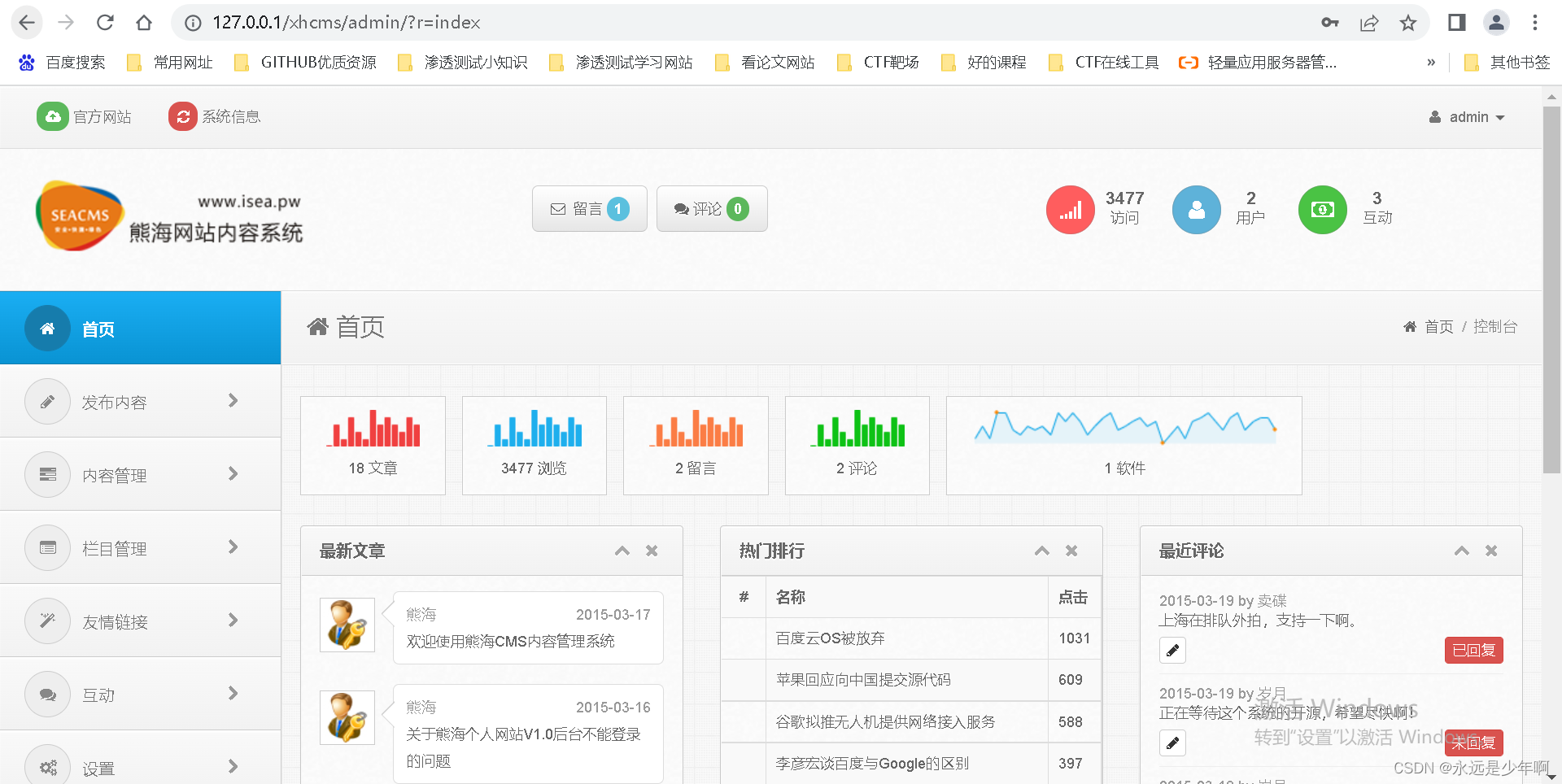This screenshot has height=784, width=1562.
Task: Open article 欢迎使用熊海CMS内容管理系统
Action: tap(510, 641)
